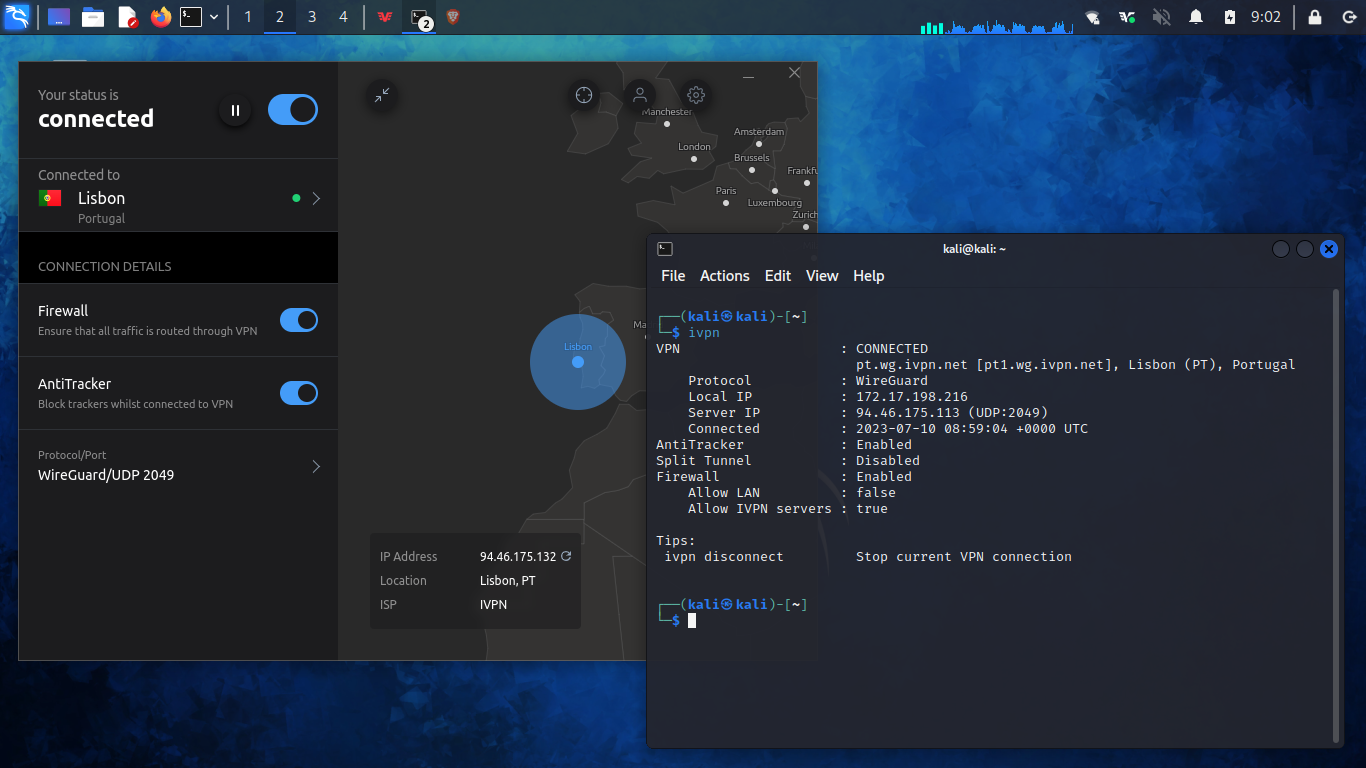Open the terminal launcher dropdown arrow

pyautogui.click(x=214, y=17)
